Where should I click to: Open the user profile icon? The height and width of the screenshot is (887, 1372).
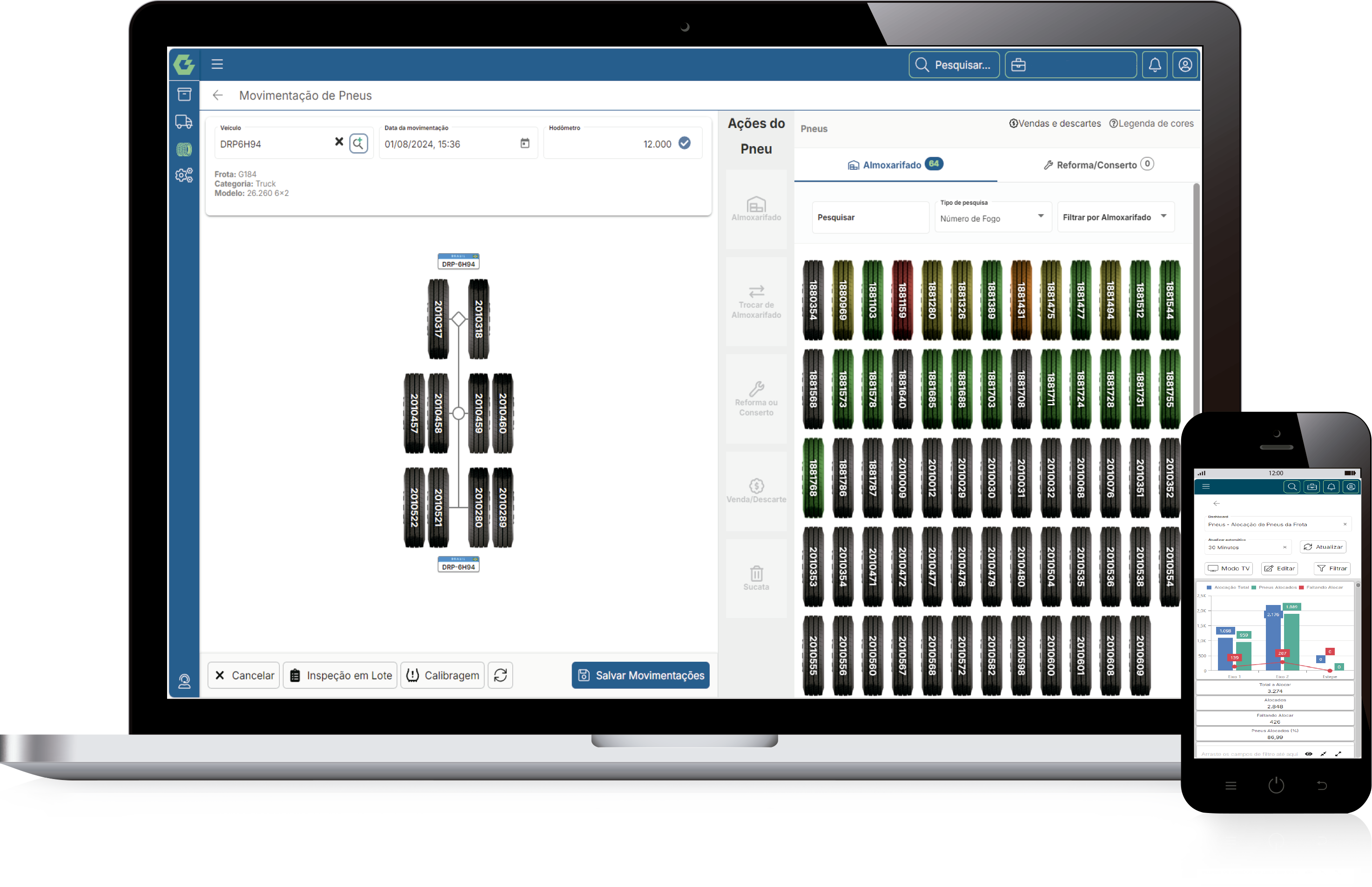[1185, 65]
